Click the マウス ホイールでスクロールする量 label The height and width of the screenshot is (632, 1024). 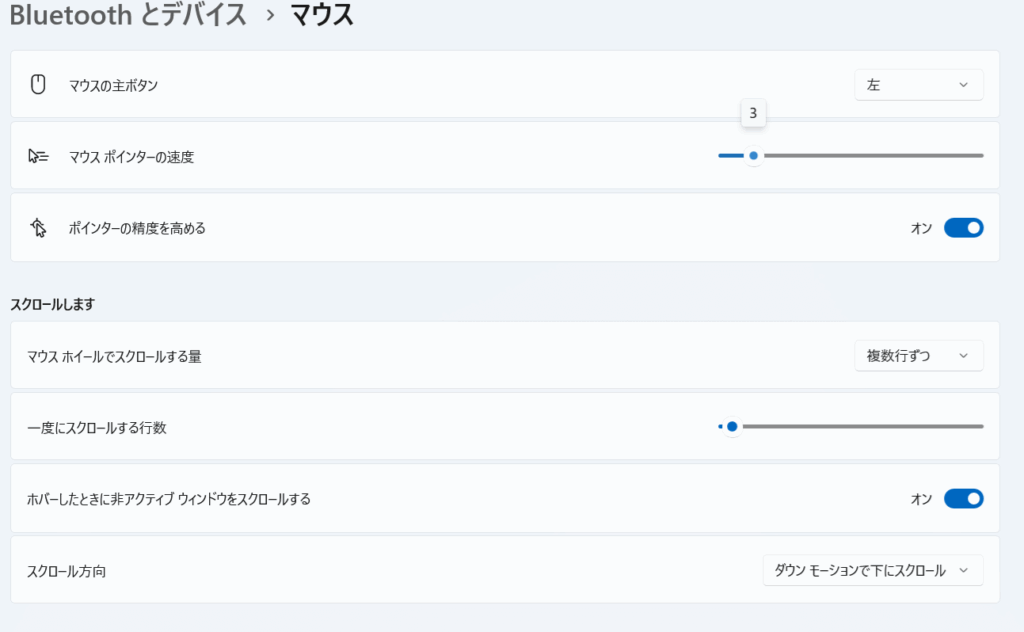(114, 356)
